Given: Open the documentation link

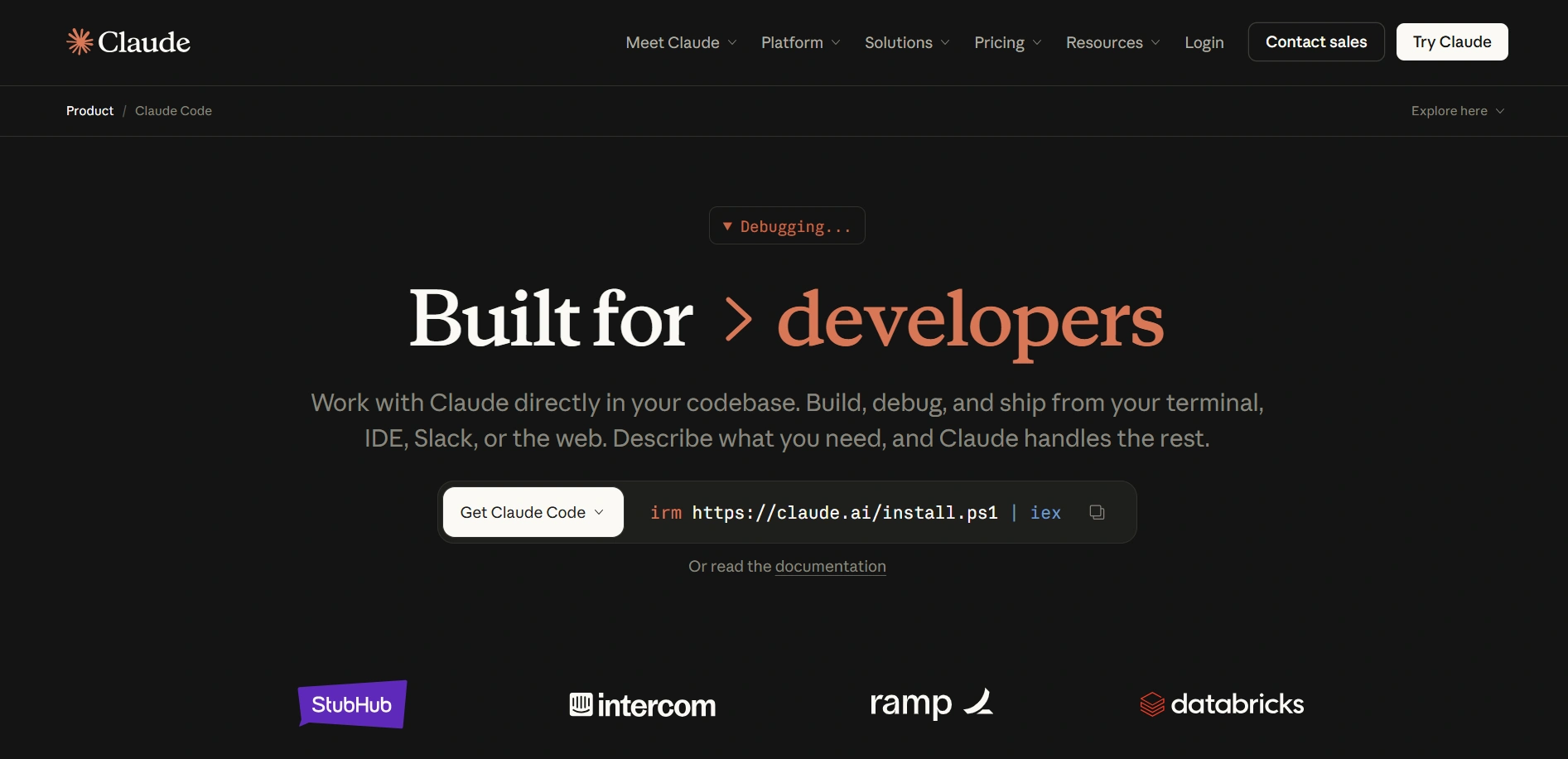Looking at the screenshot, I should click(x=830, y=566).
